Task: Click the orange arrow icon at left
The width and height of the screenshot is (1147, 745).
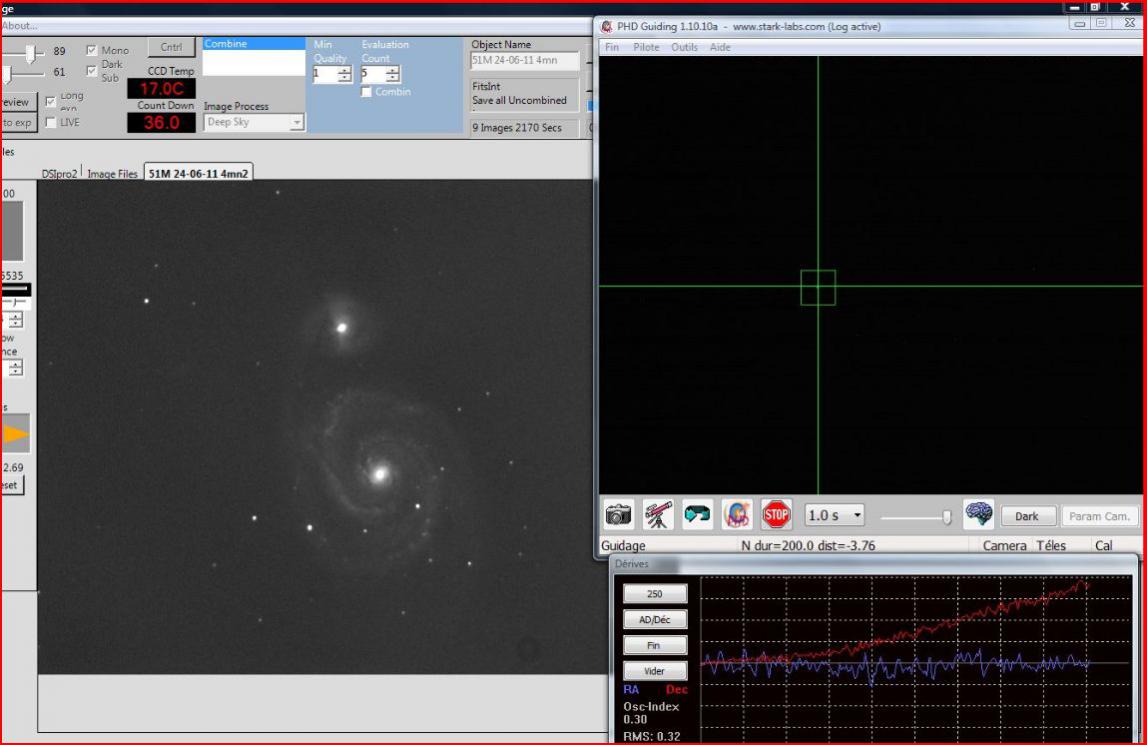Action: (x=15, y=434)
